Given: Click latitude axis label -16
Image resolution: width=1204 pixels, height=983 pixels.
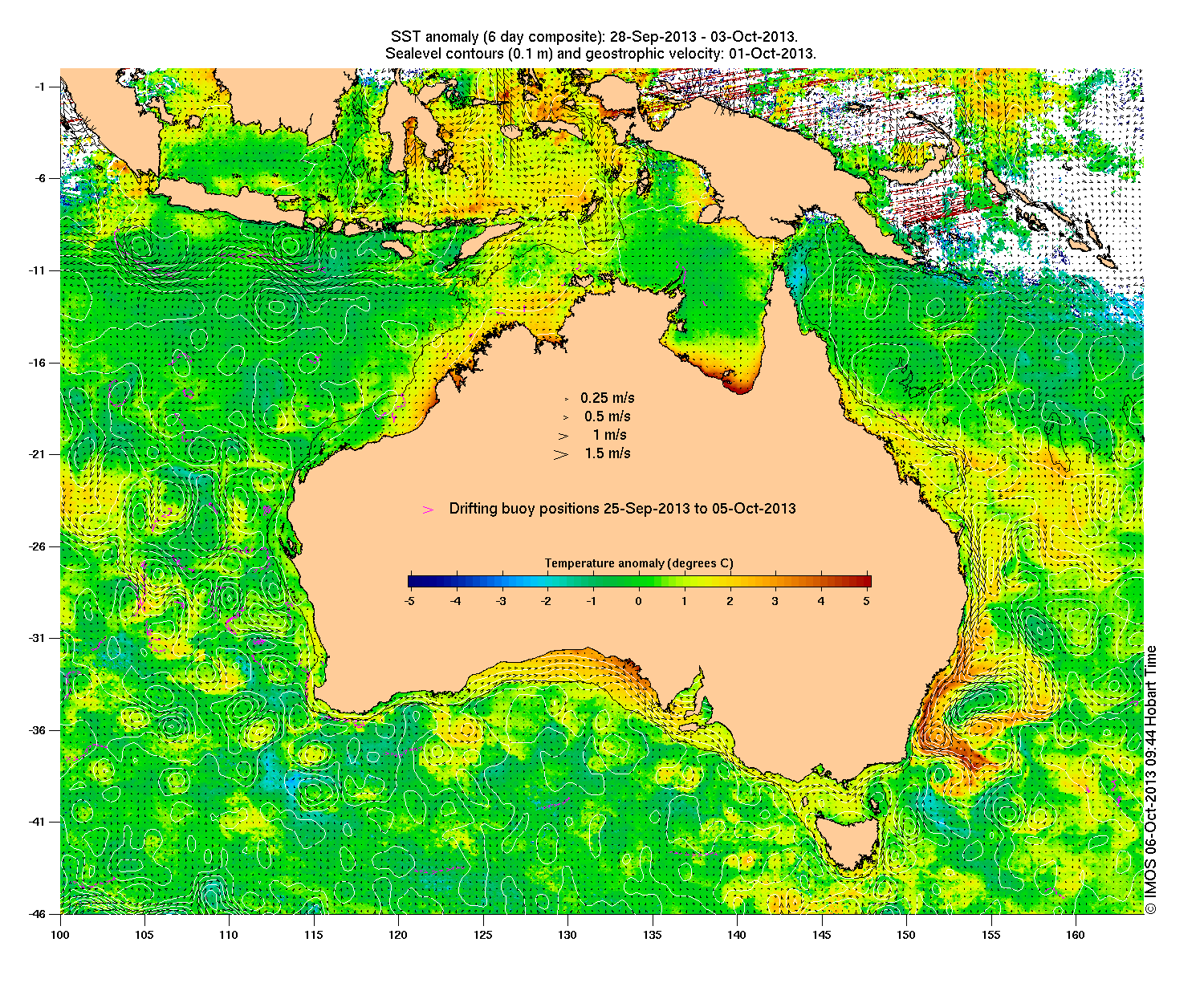Looking at the screenshot, I should (x=38, y=363).
